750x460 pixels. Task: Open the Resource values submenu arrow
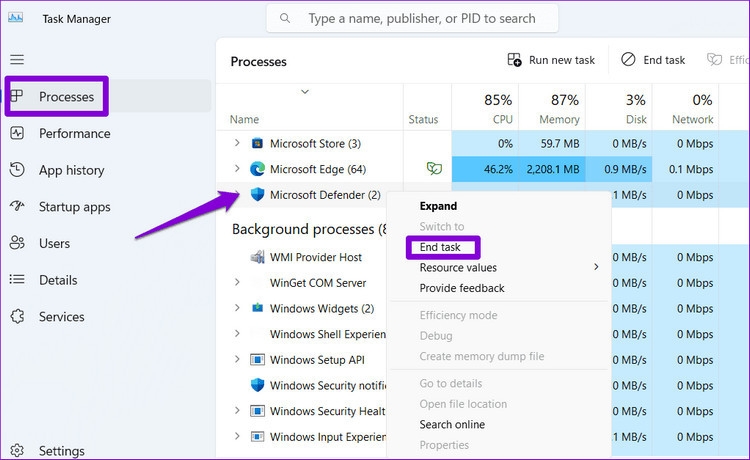click(596, 267)
